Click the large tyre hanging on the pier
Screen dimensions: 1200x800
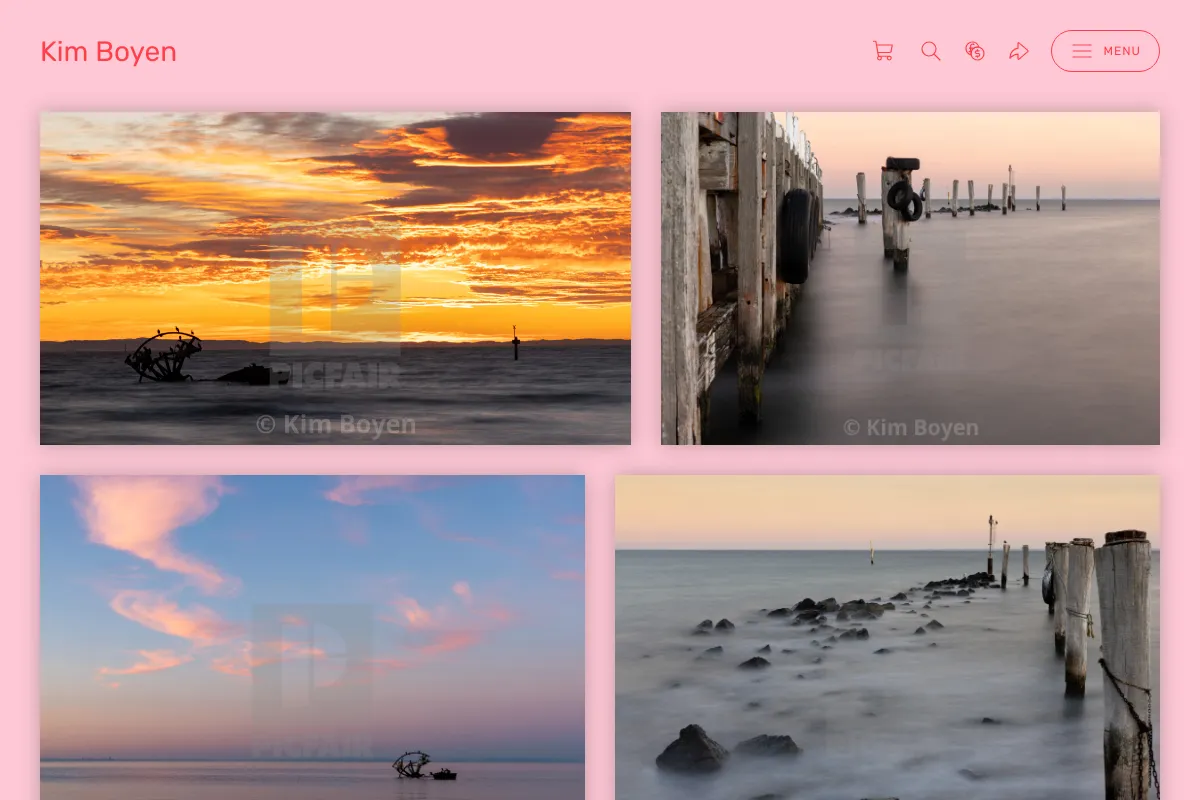point(796,235)
